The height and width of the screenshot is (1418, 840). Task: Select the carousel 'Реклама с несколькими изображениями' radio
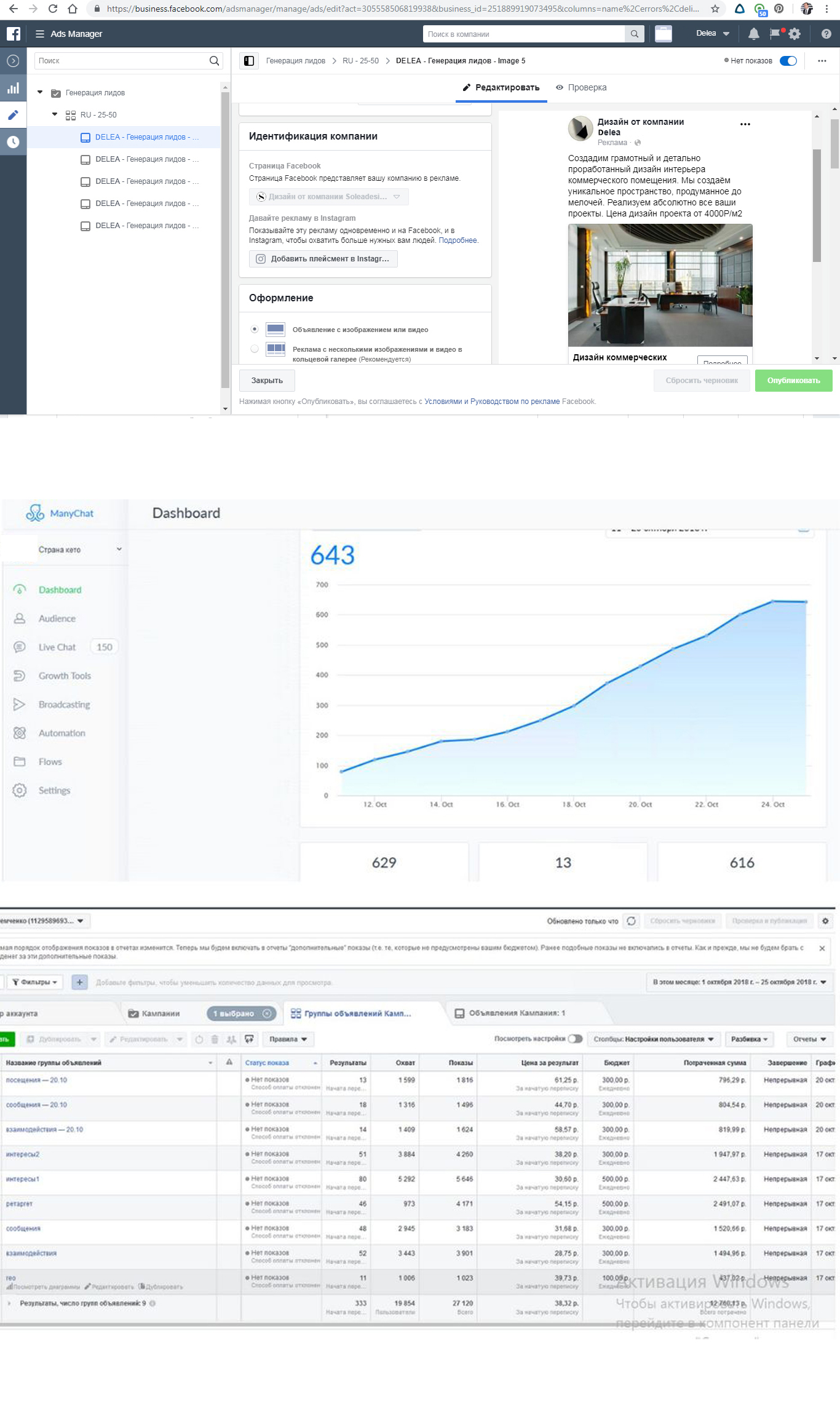pos(255,349)
